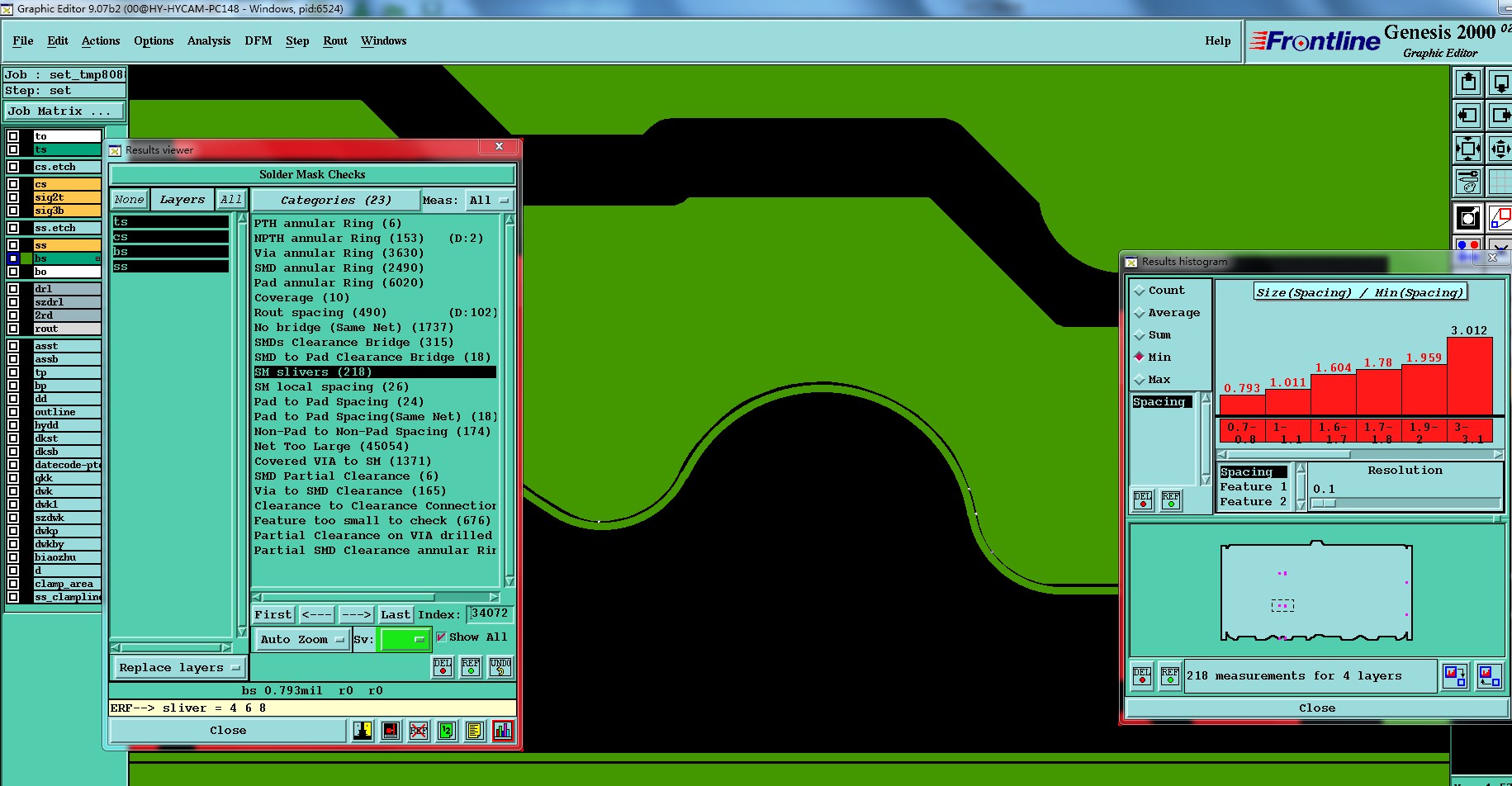Image resolution: width=1512 pixels, height=786 pixels.
Task: Click the yellow notes page icon
Action: pos(474,731)
